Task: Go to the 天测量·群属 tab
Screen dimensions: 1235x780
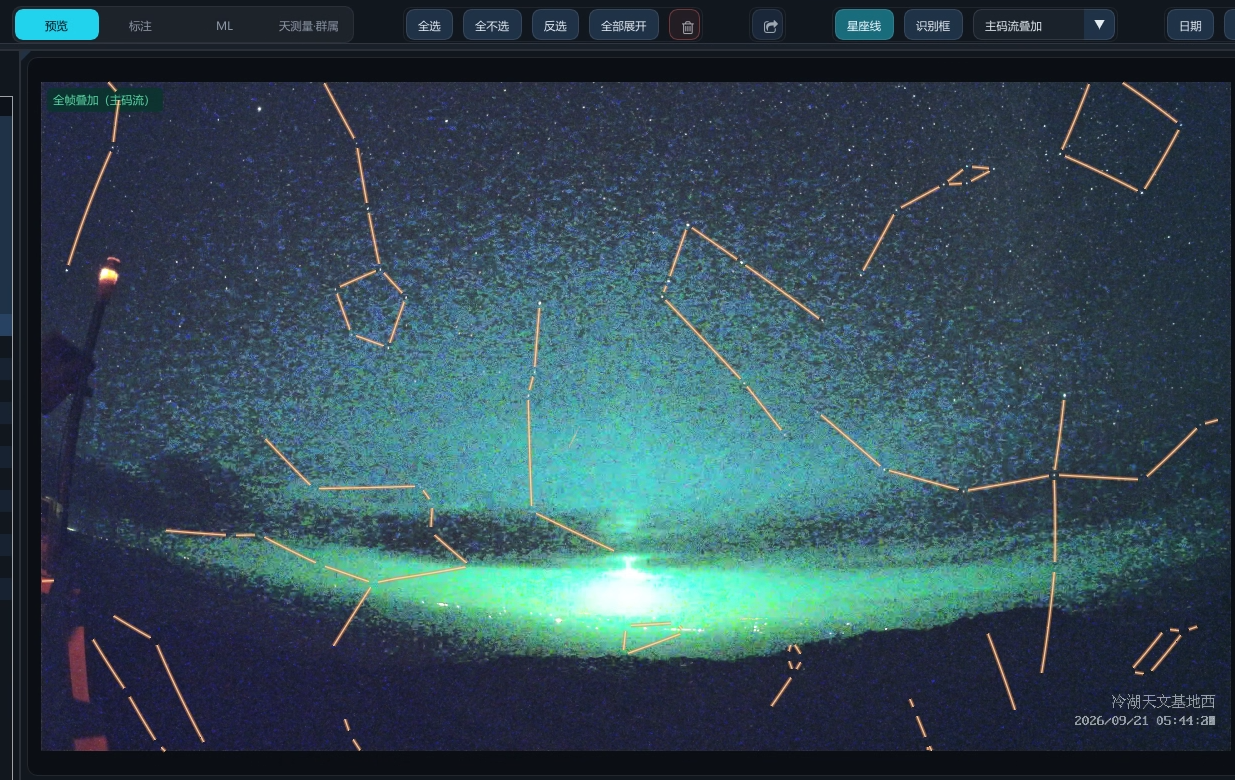Action: (x=308, y=25)
